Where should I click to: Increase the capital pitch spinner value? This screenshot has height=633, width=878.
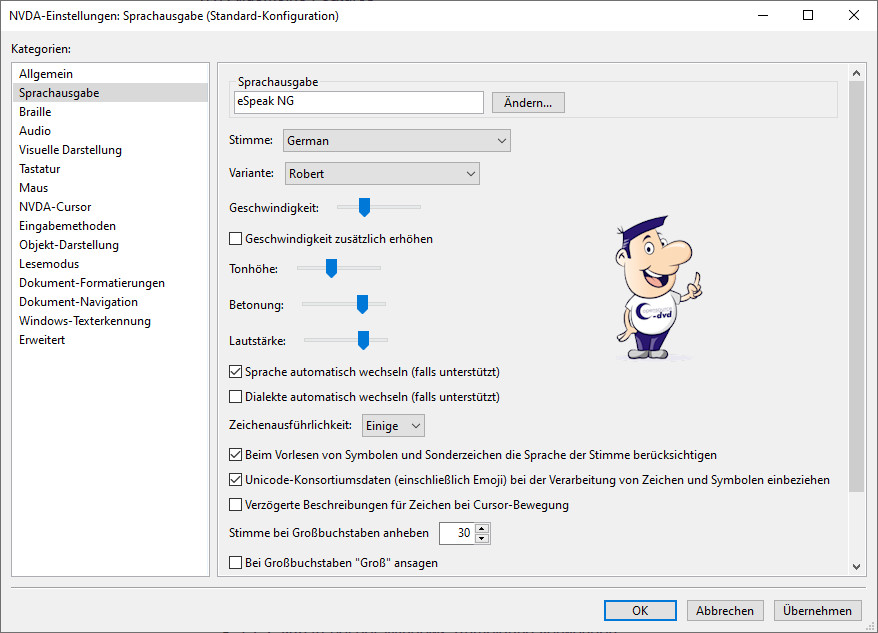482,529
